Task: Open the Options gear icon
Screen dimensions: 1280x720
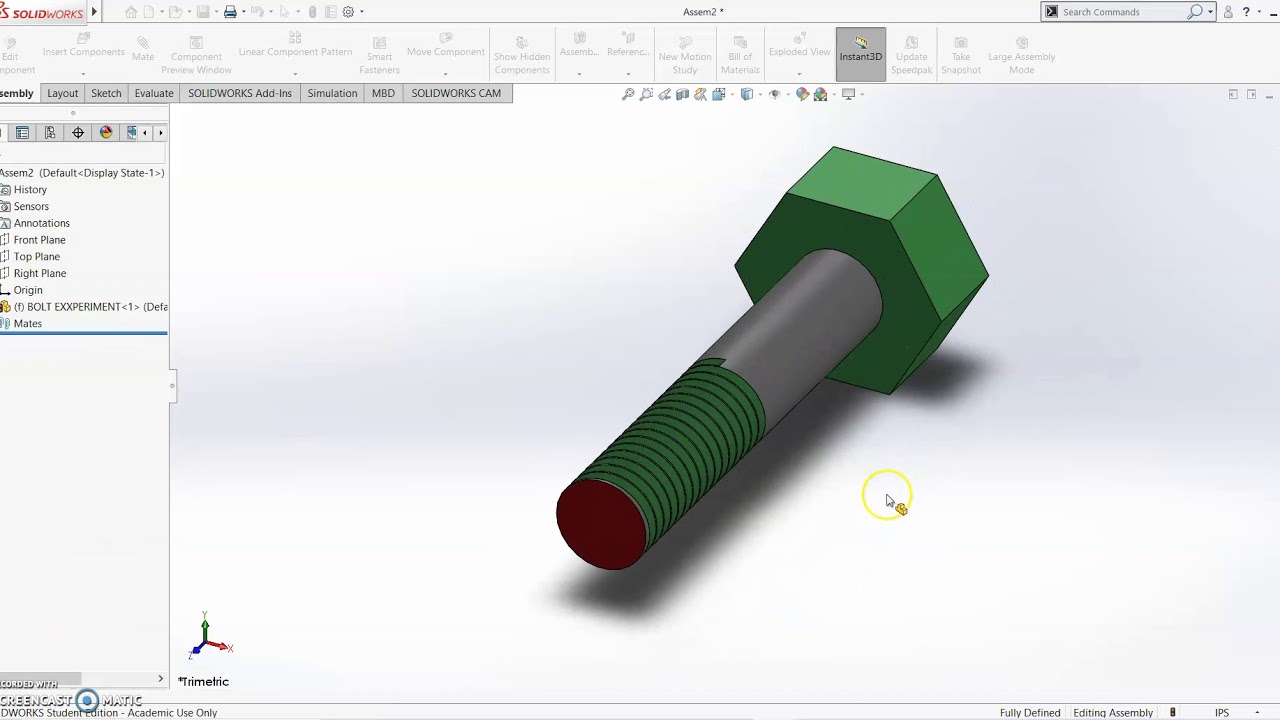Action: (348, 12)
